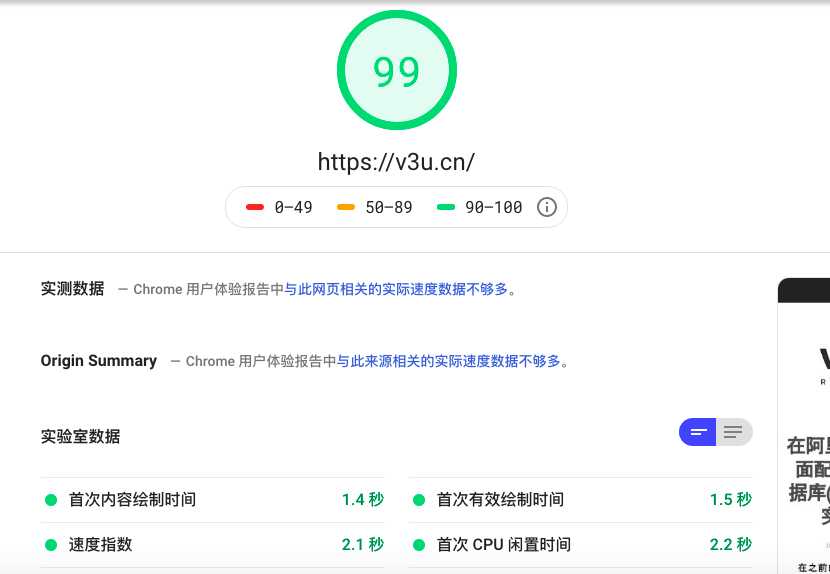Click the 1.4 秒 value
The width and height of the screenshot is (830, 574).
363,499
